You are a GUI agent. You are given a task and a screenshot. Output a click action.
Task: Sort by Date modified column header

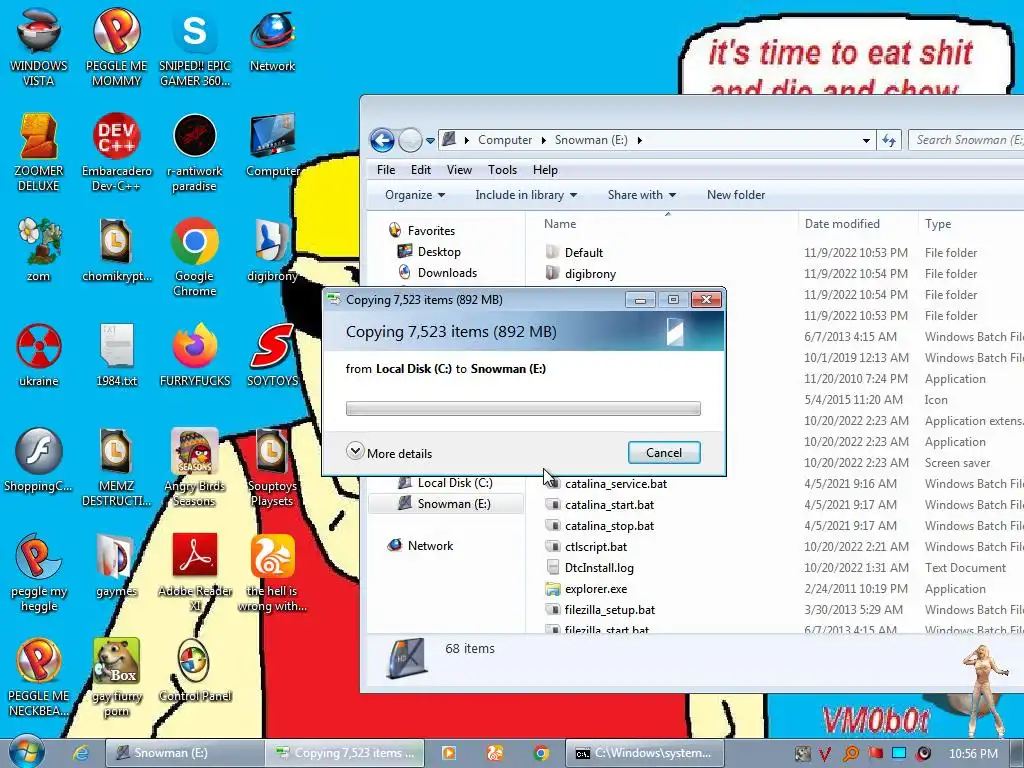point(857,223)
